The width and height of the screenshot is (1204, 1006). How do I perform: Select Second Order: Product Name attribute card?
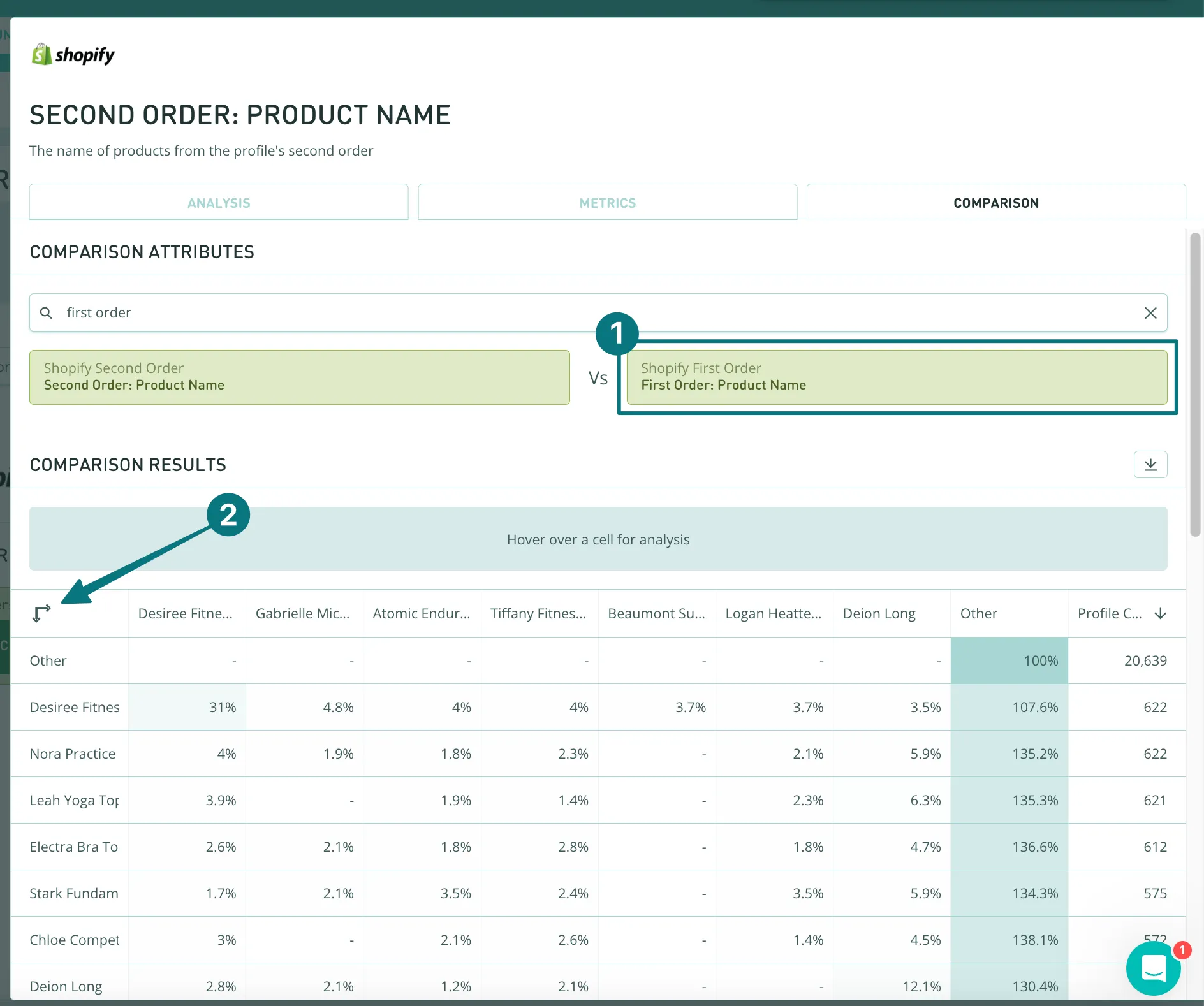[299, 377]
